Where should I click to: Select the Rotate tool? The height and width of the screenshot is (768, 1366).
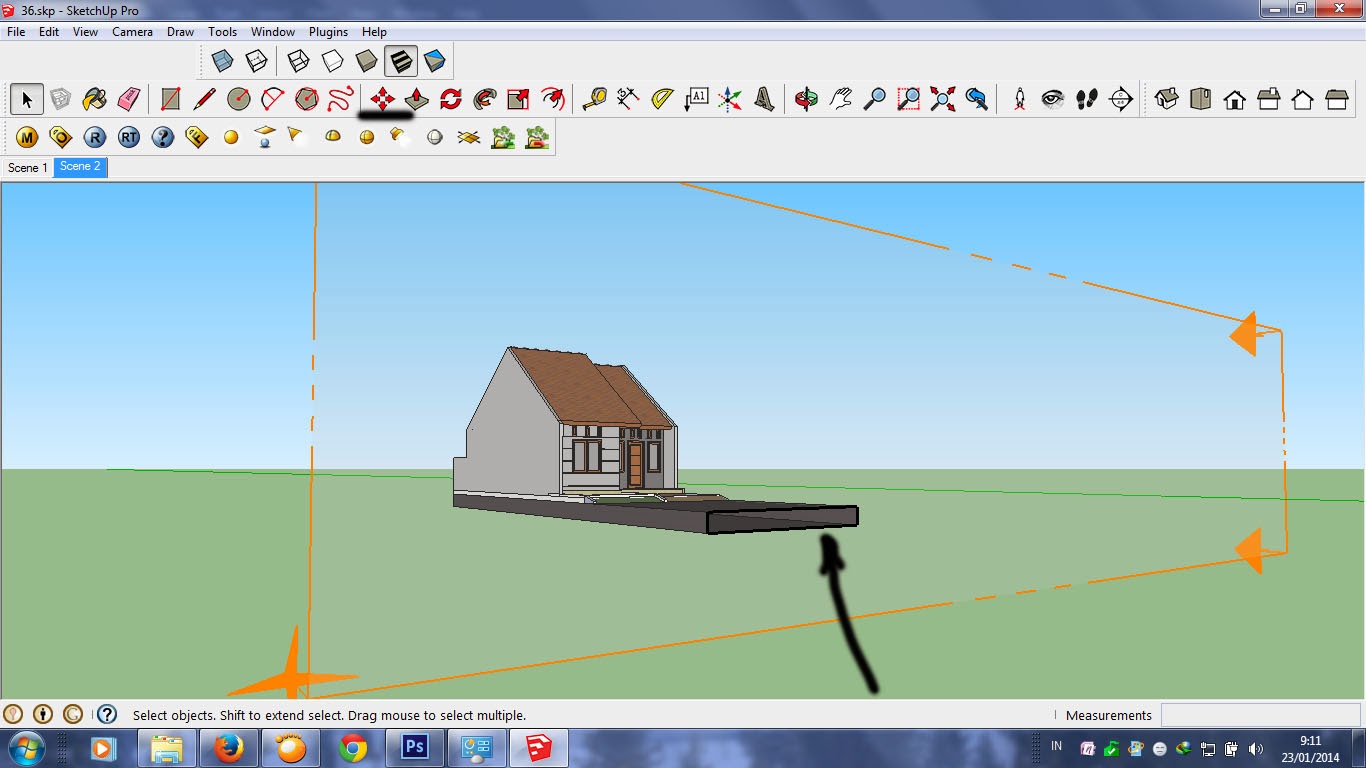click(452, 99)
